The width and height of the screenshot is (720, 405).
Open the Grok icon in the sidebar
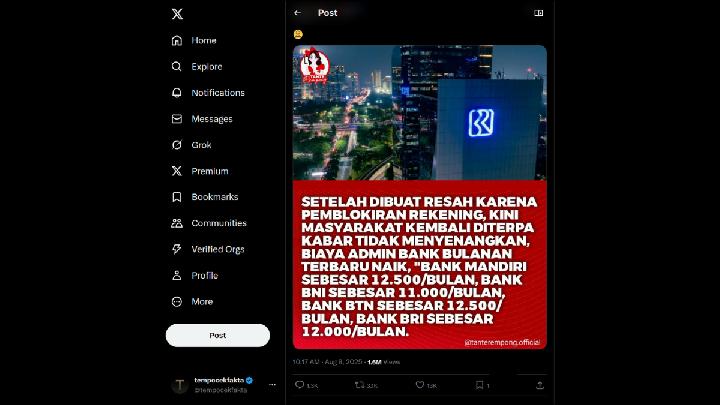tap(177, 145)
